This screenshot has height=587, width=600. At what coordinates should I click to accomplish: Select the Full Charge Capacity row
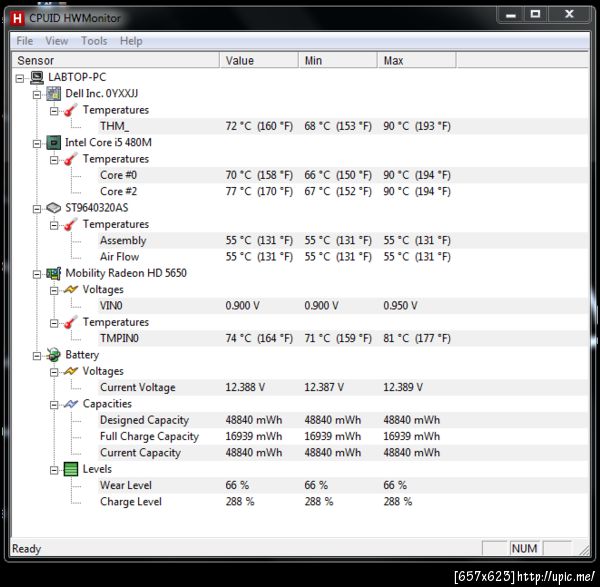coord(342,436)
